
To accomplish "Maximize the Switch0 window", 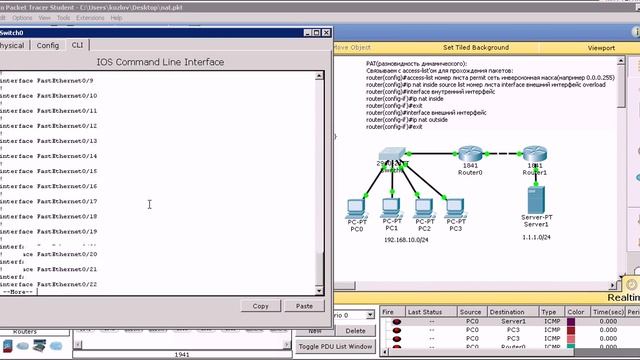I will point(316,33).
